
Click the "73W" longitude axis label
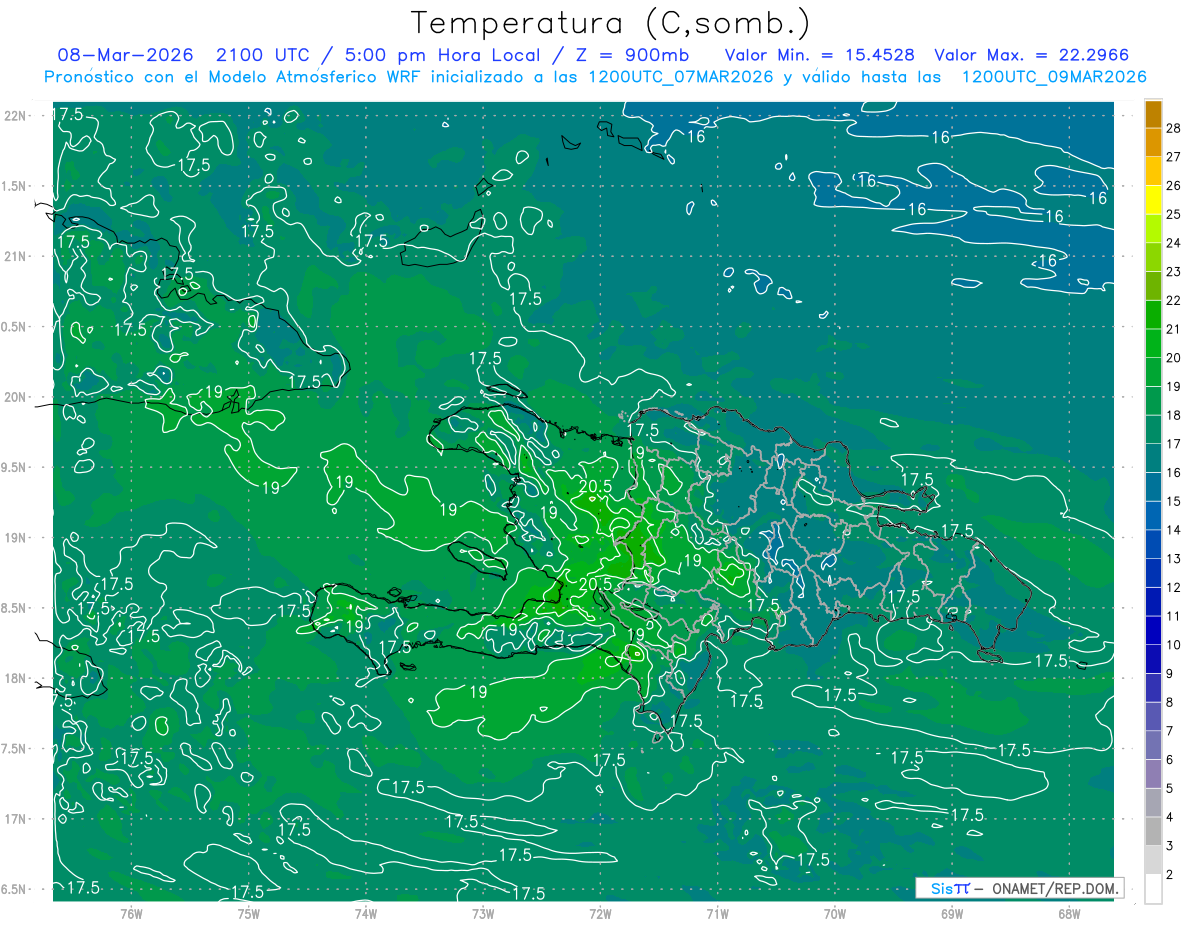(x=483, y=913)
